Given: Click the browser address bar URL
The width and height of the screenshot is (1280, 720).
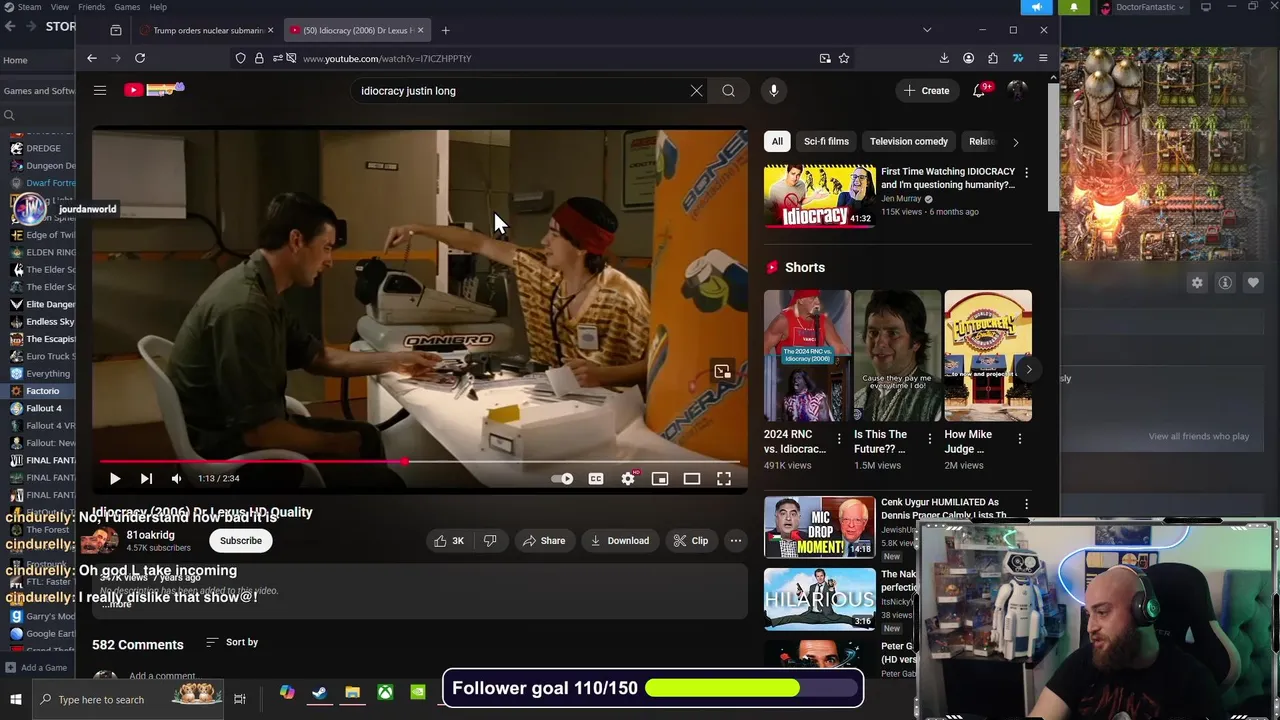Looking at the screenshot, I should [x=386, y=58].
